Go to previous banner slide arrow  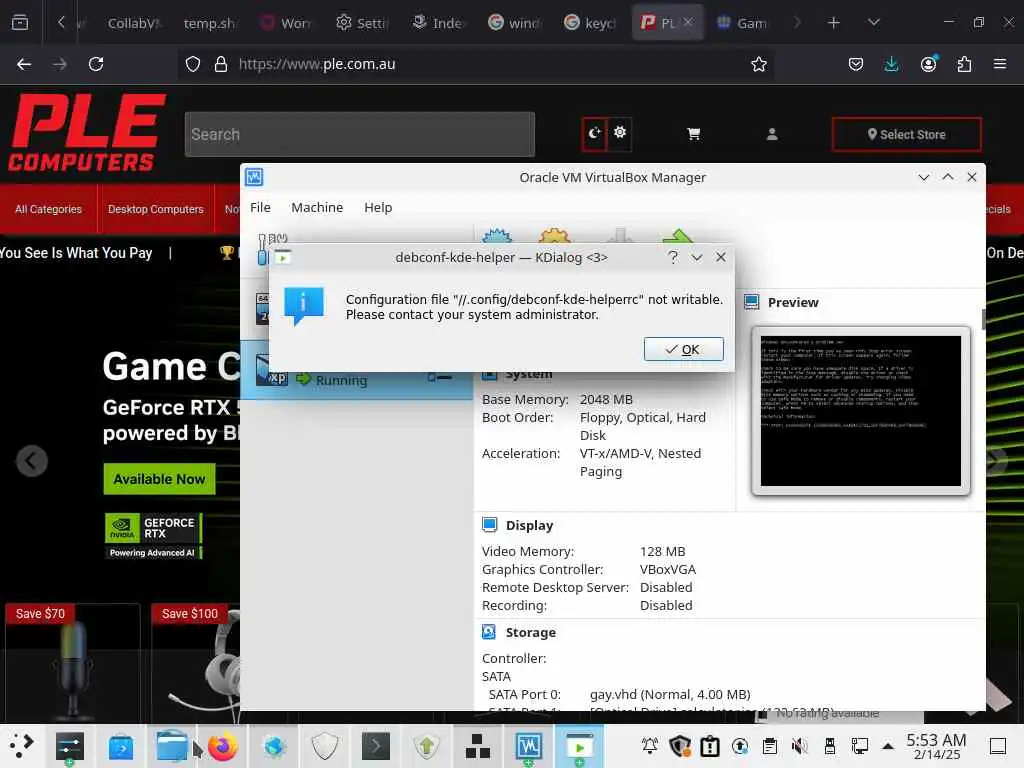point(31,461)
